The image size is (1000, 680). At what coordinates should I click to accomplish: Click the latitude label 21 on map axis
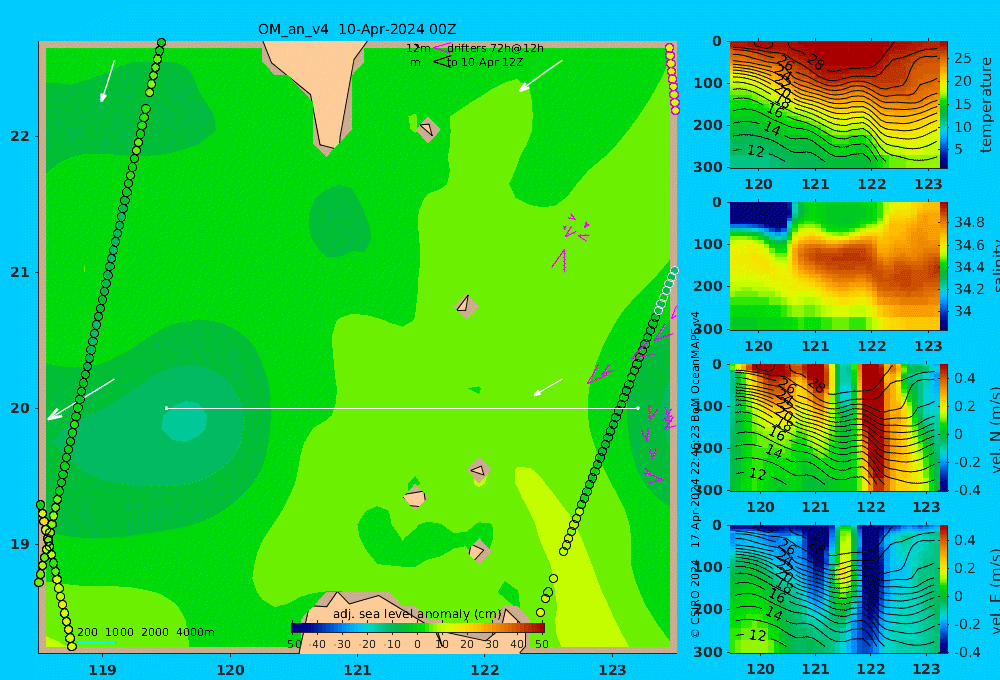20,272
